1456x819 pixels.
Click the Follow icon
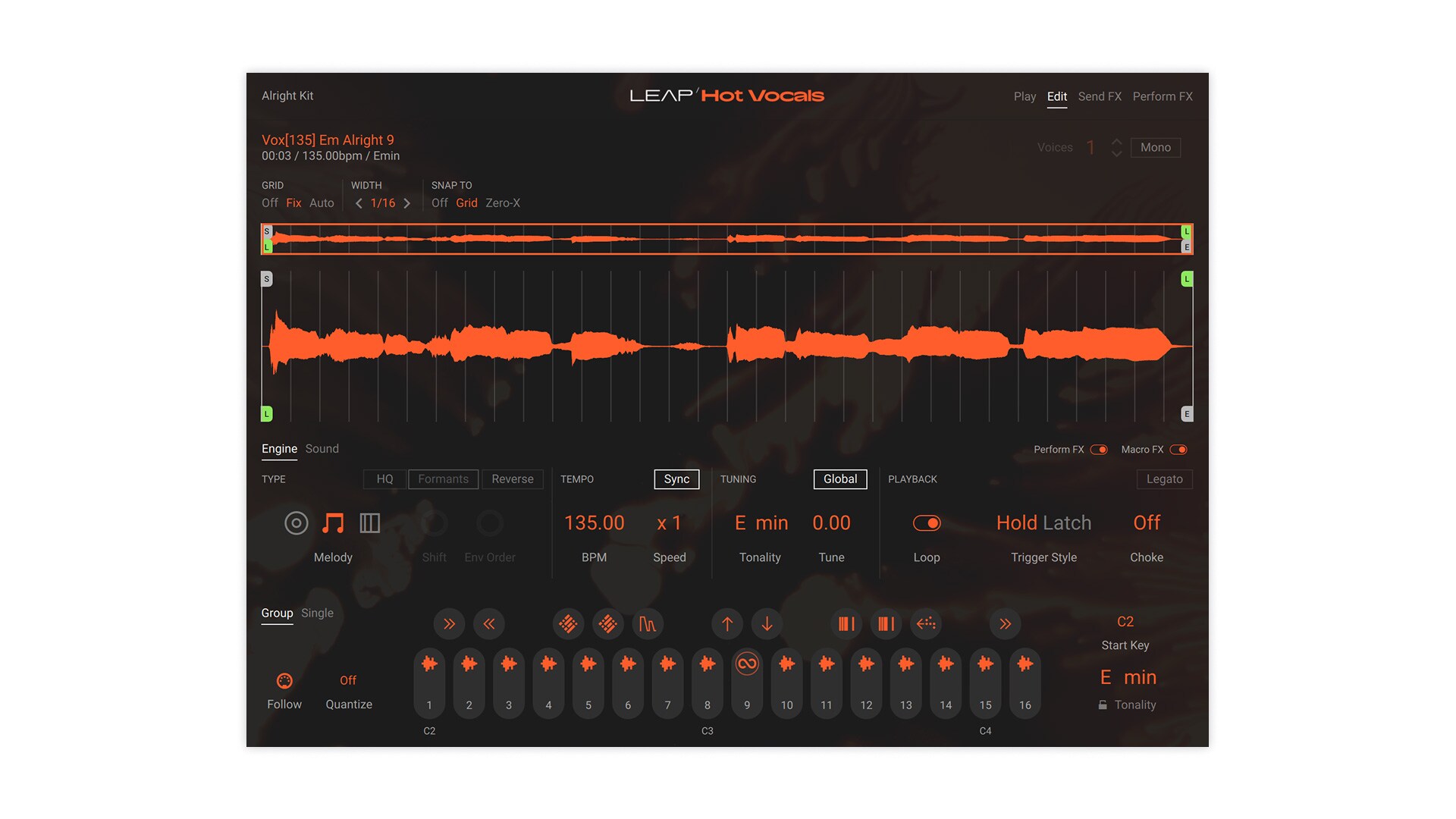point(284,681)
